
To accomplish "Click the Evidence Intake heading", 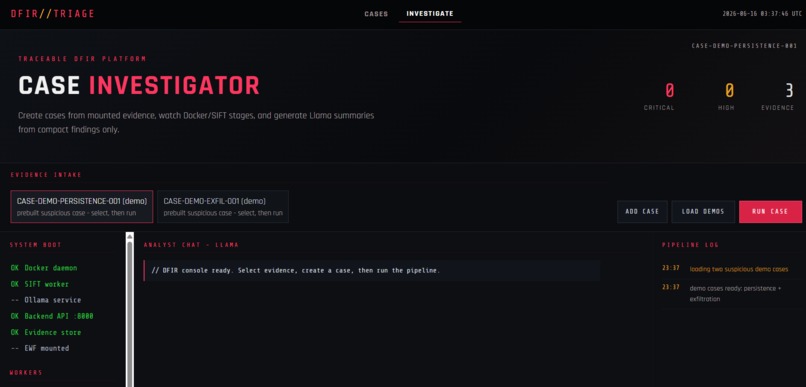I will click(46, 175).
